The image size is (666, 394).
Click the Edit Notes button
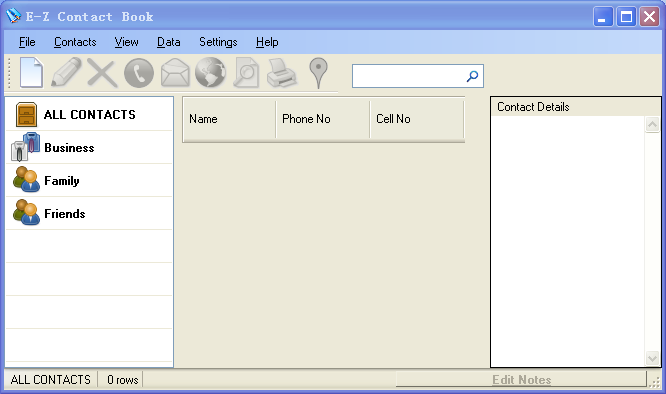(x=521, y=380)
